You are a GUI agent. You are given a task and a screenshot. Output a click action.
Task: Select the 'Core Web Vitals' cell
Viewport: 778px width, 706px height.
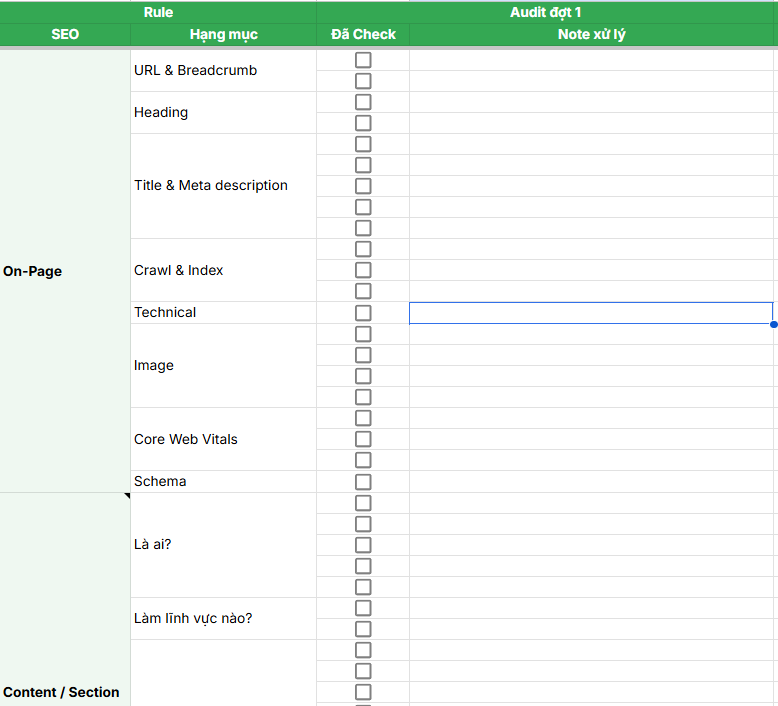pos(223,439)
